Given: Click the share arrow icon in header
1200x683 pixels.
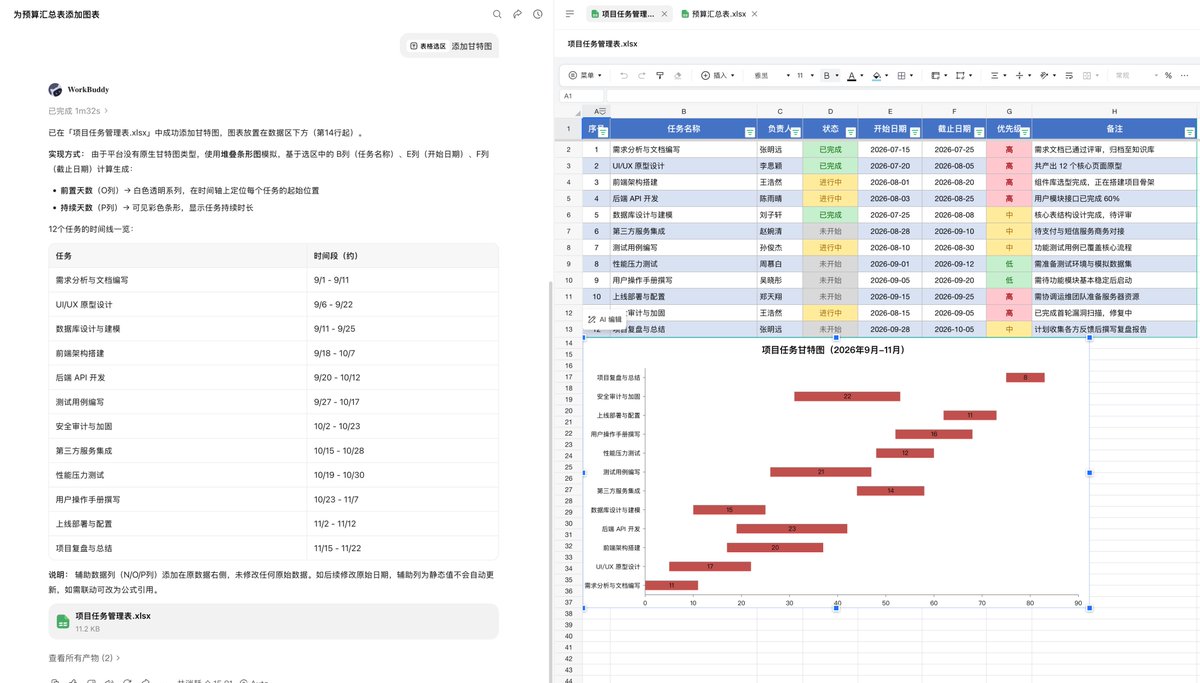Looking at the screenshot, I should (517, 14).
